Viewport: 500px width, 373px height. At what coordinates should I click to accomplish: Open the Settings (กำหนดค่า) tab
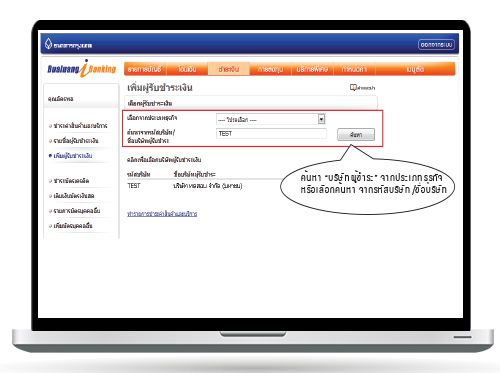click(x=354, y=69)
